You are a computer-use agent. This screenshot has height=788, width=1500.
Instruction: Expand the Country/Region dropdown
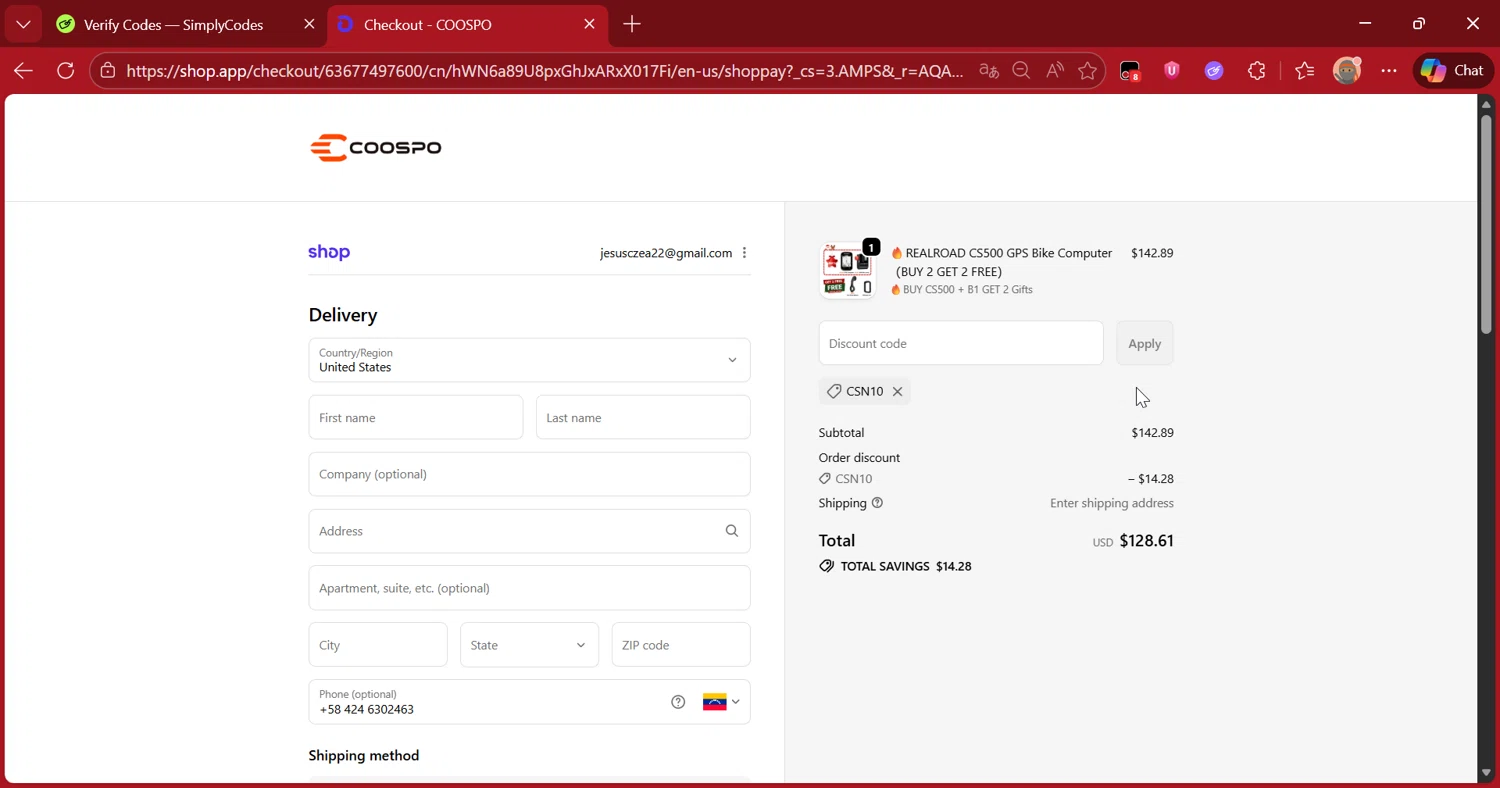tap(529, 360)
